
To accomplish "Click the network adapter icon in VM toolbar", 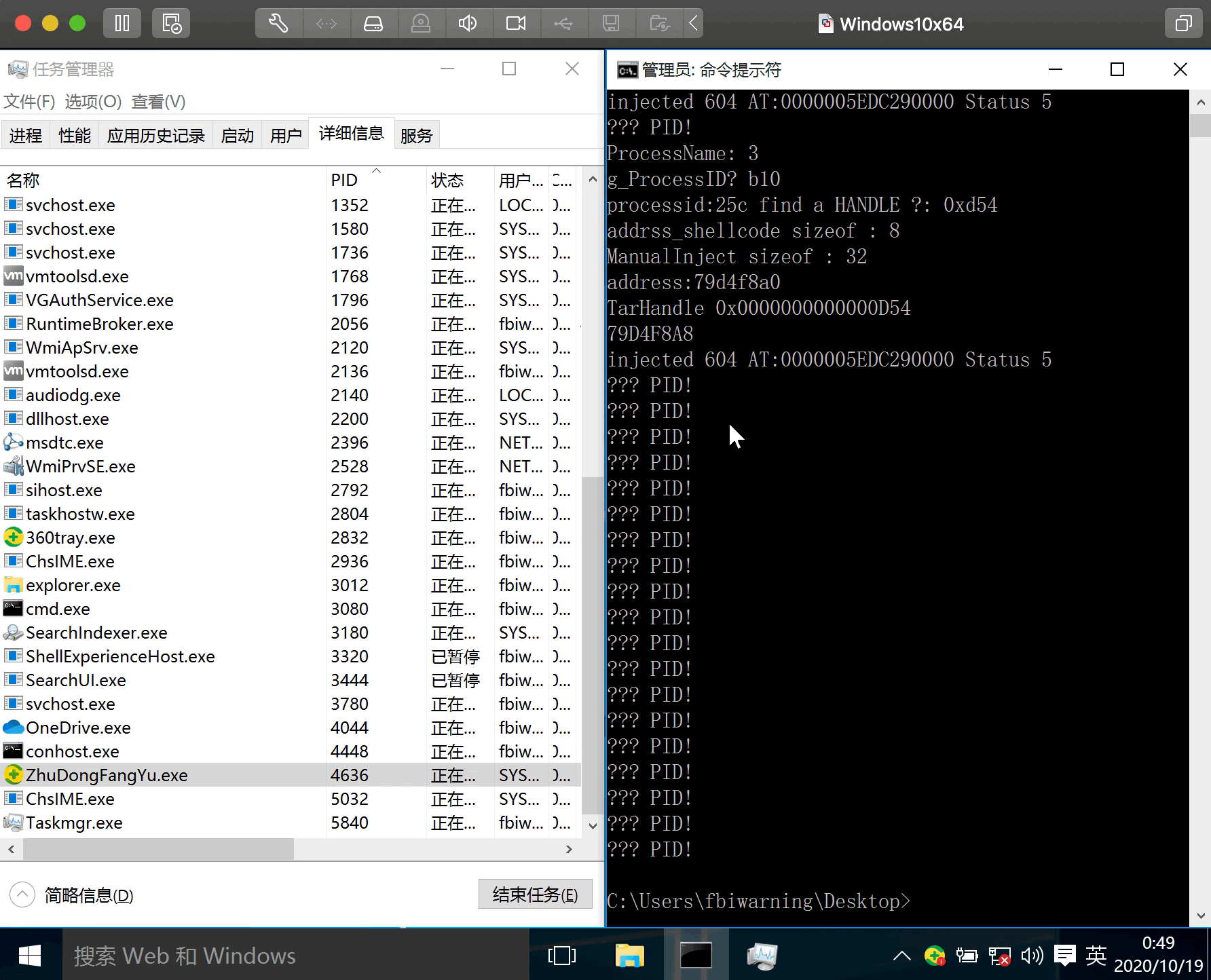I will coord(326,24).
